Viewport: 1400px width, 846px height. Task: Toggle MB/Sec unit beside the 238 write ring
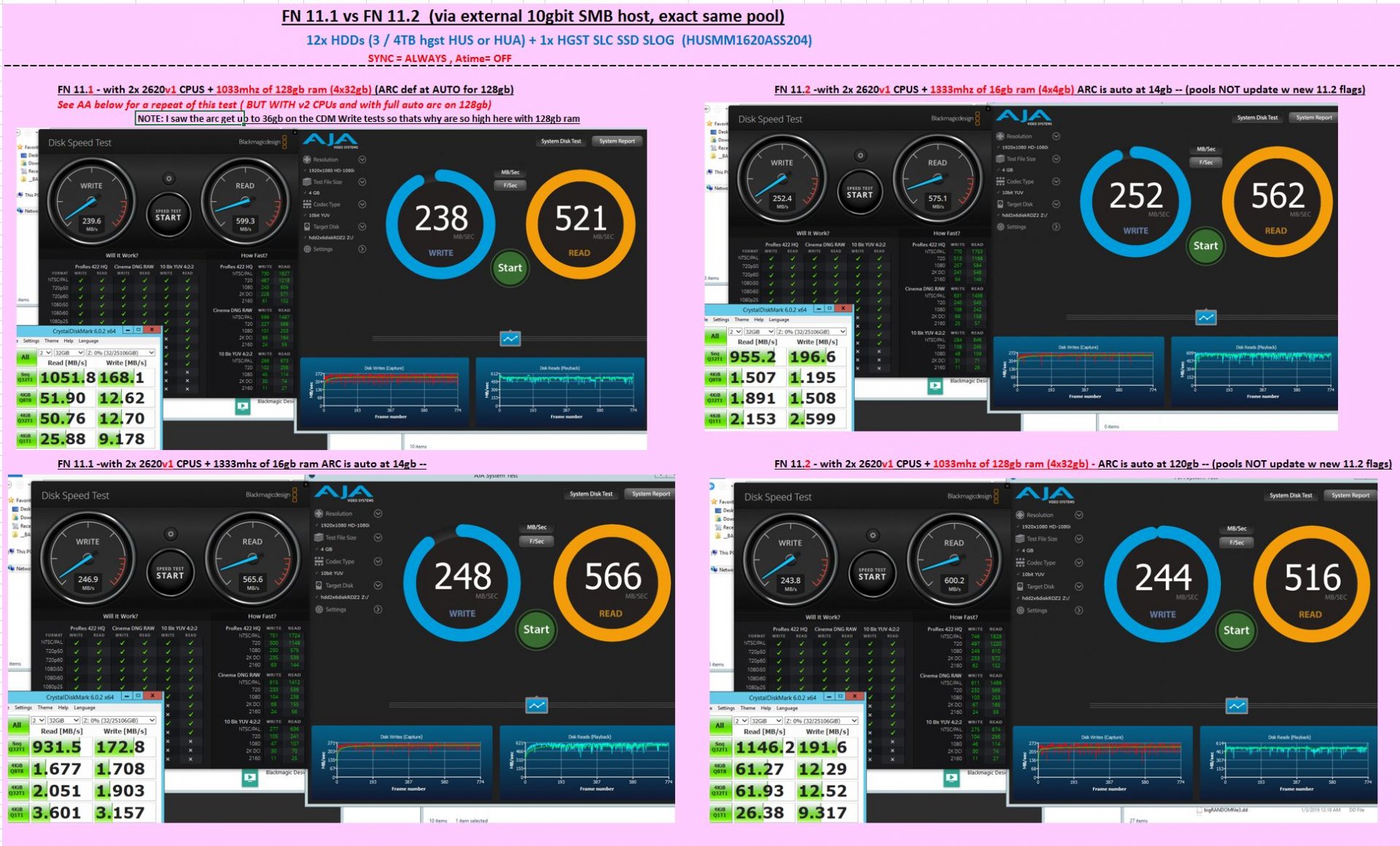pyautogui.click(x=510, y=172)
